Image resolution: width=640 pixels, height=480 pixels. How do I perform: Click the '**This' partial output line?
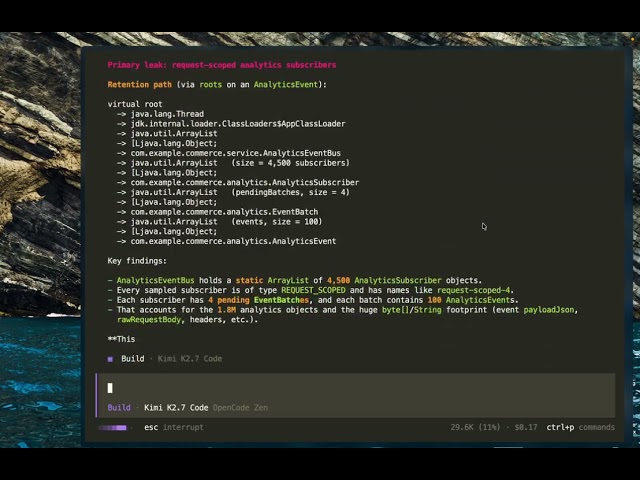coord(121,339)
